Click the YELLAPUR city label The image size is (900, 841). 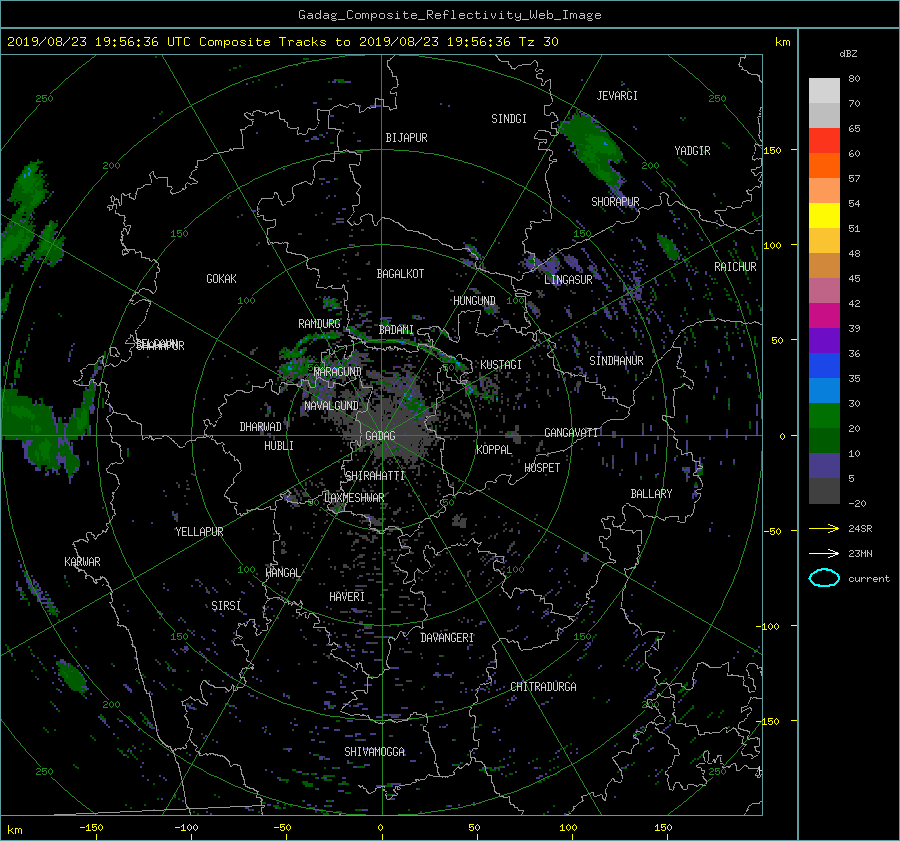point(199,532)
